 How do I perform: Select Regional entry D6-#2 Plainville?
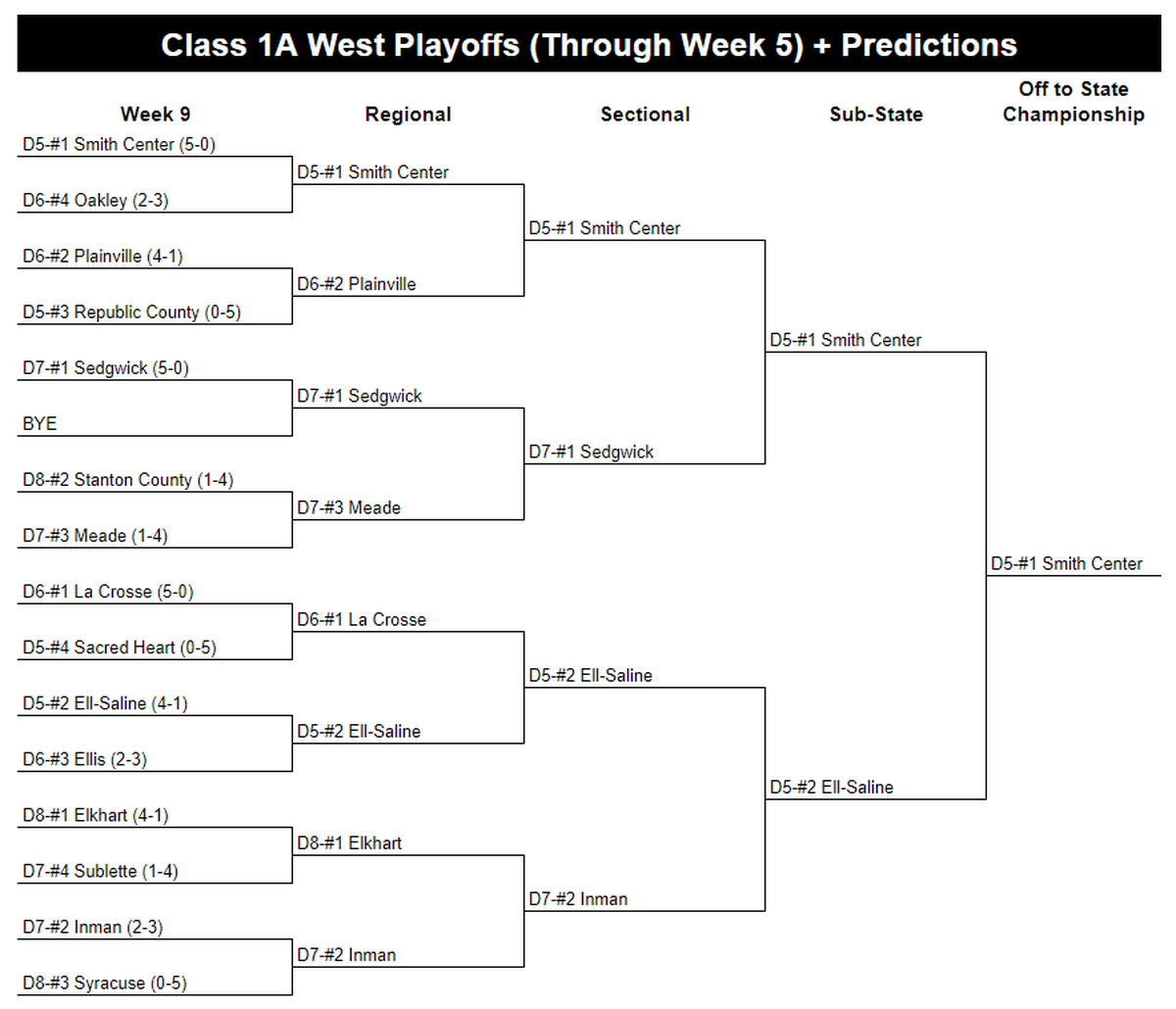(357, 284)
